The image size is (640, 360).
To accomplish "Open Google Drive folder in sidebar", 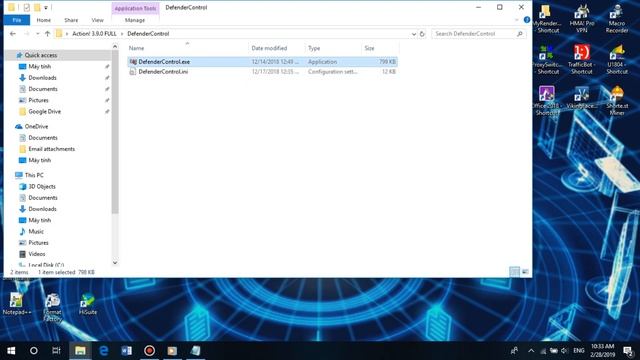I will [x=44, y=111].
